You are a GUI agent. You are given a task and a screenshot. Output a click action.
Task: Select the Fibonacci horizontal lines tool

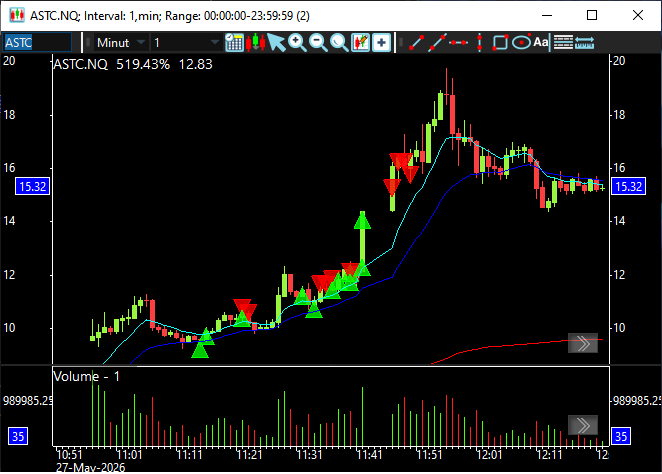pyautogui.click(x=563, y=42)
